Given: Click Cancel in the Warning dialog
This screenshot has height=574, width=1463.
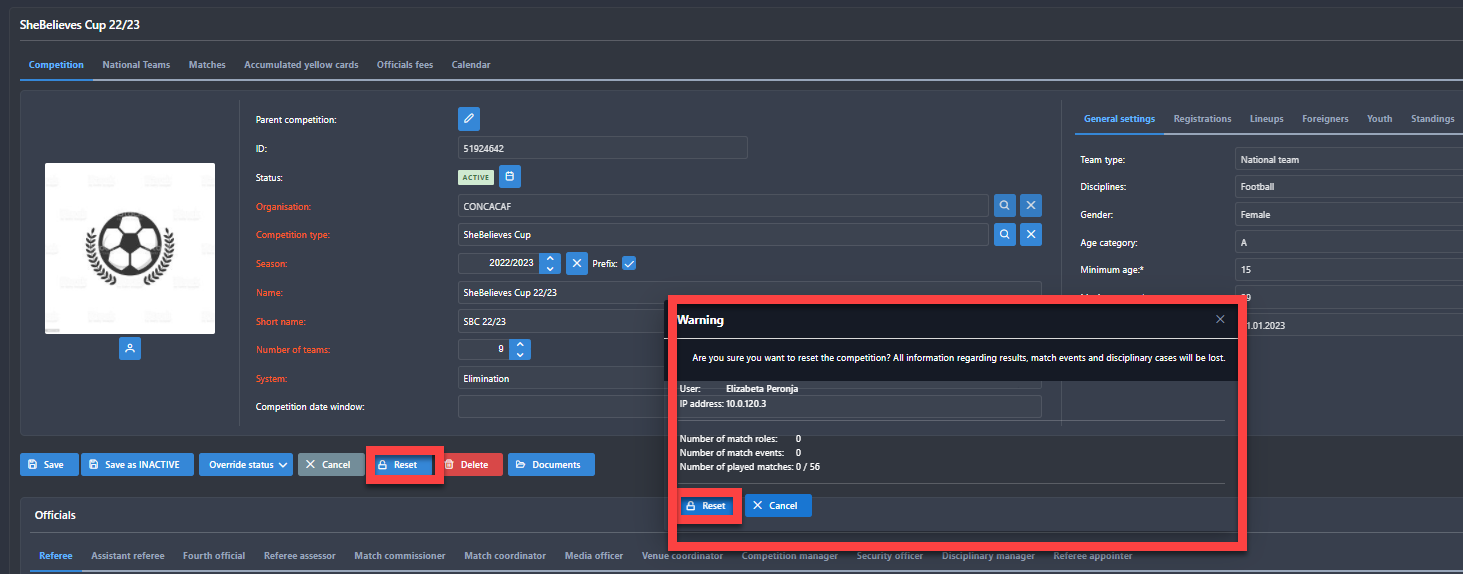Looking at the screenshot, I should tap(777, 506).
